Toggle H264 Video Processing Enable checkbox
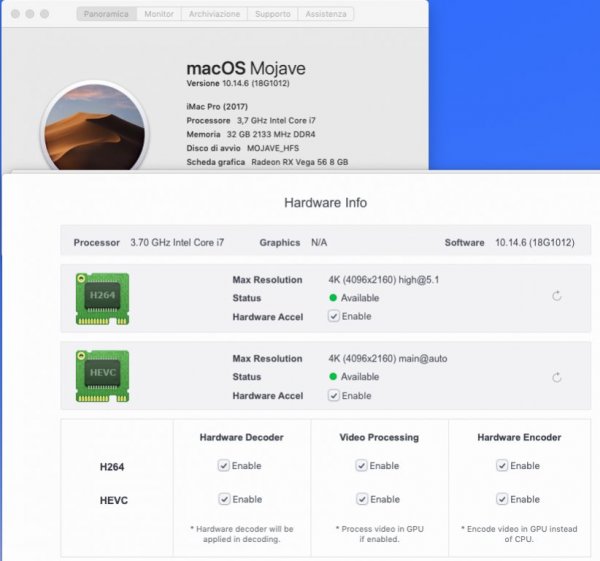Viewport: 600px width, 561px height. (361, 465)
